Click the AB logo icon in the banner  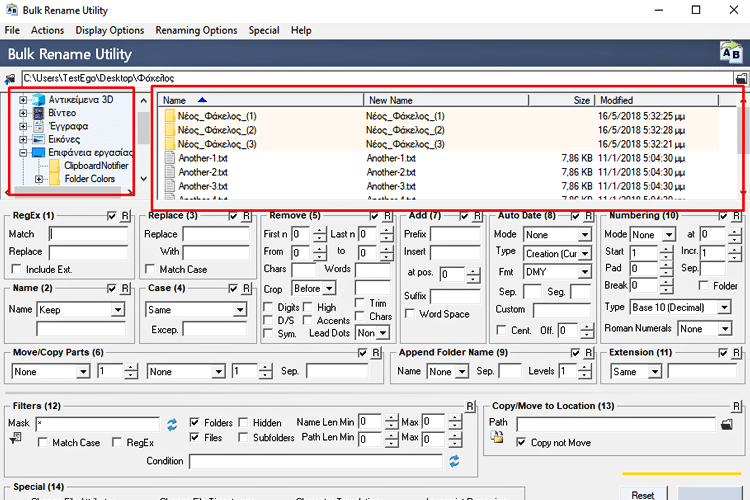tap(730, 52)
